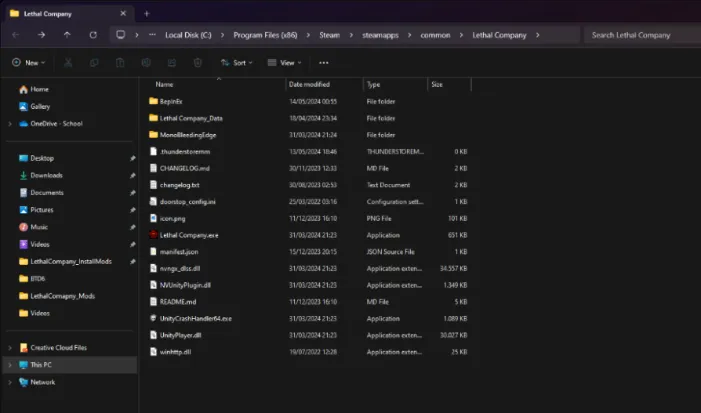This screenshot has width=701, height=413.
Task: Open the View dropdown menu
Action: [284, 63]
